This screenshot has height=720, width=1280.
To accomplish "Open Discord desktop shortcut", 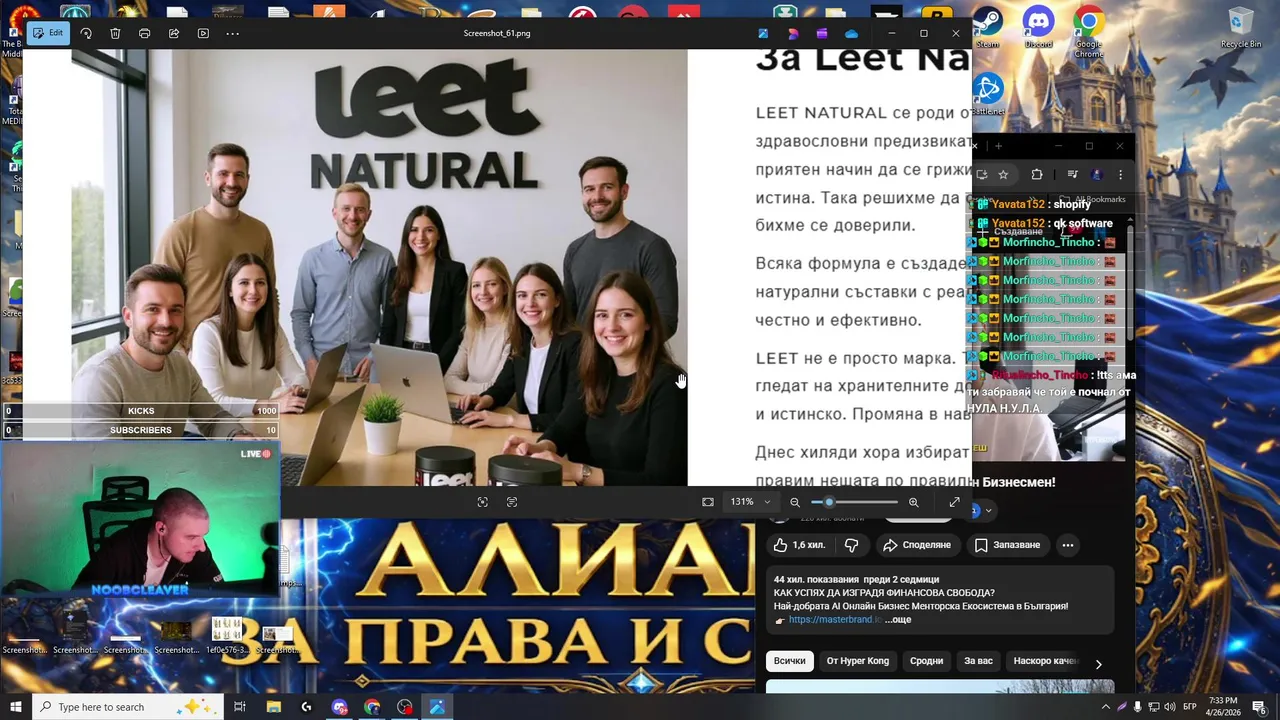I will [x=1038, y=27].
